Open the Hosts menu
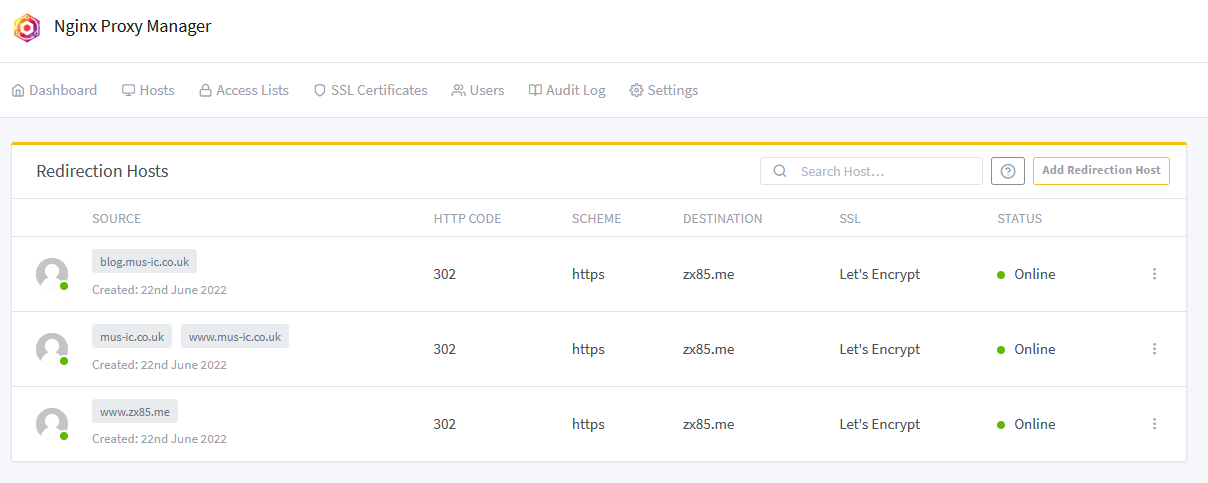Screen dimensions: 1208x483 tap(148, 90)
